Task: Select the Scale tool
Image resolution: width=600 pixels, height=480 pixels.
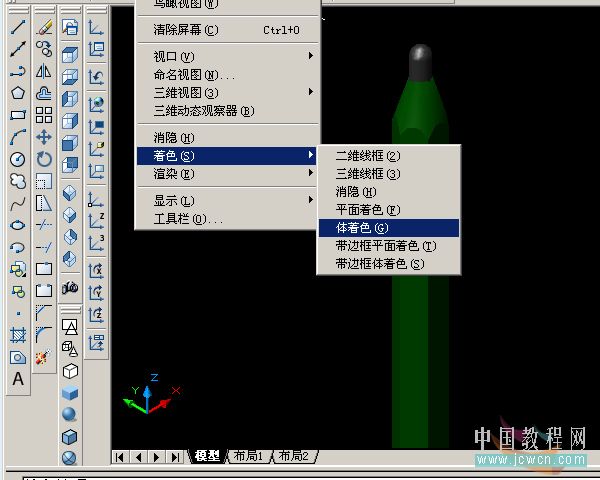Action: (44, 181)
